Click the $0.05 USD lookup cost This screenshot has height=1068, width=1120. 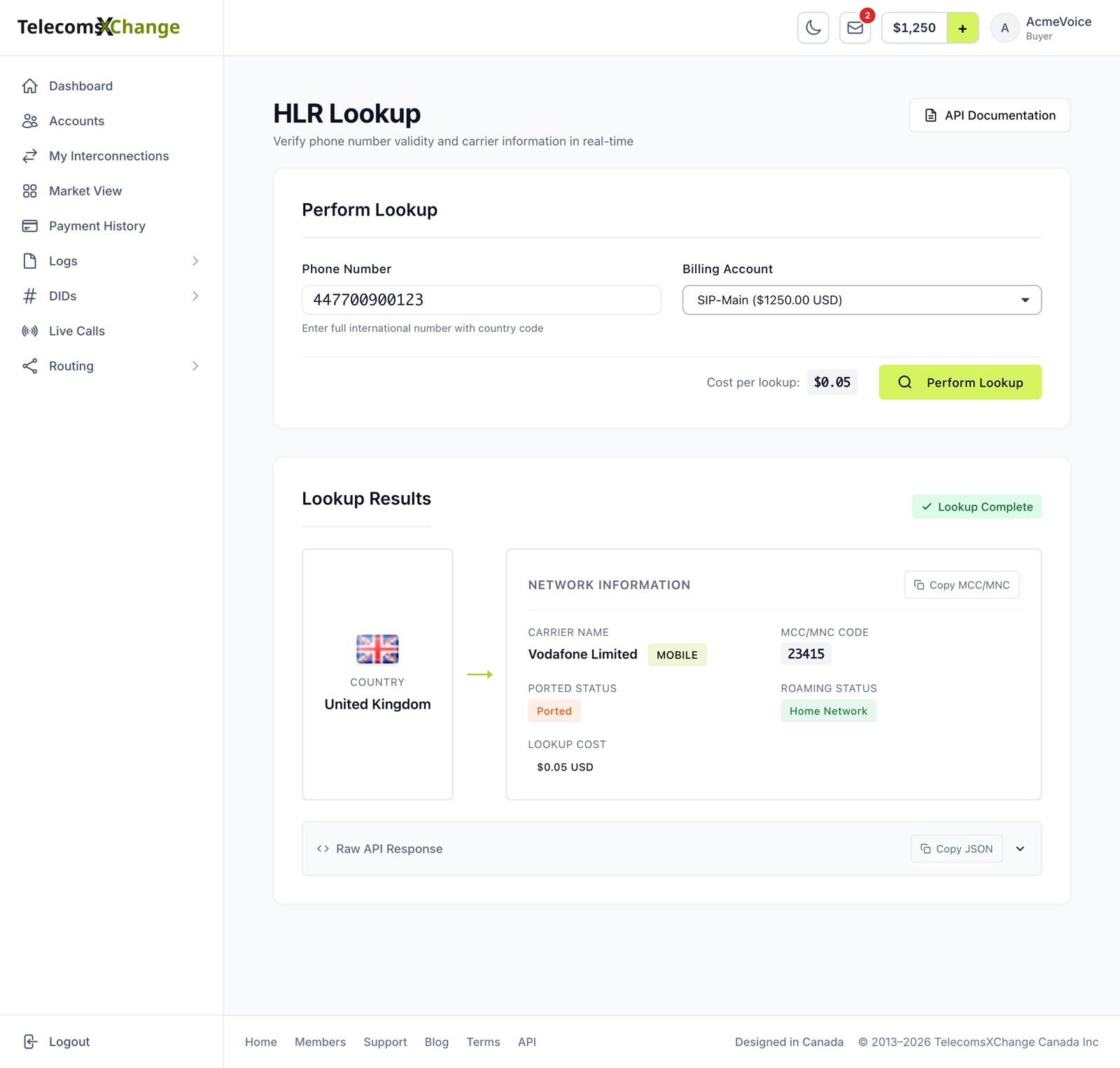(x=565, y=767)
